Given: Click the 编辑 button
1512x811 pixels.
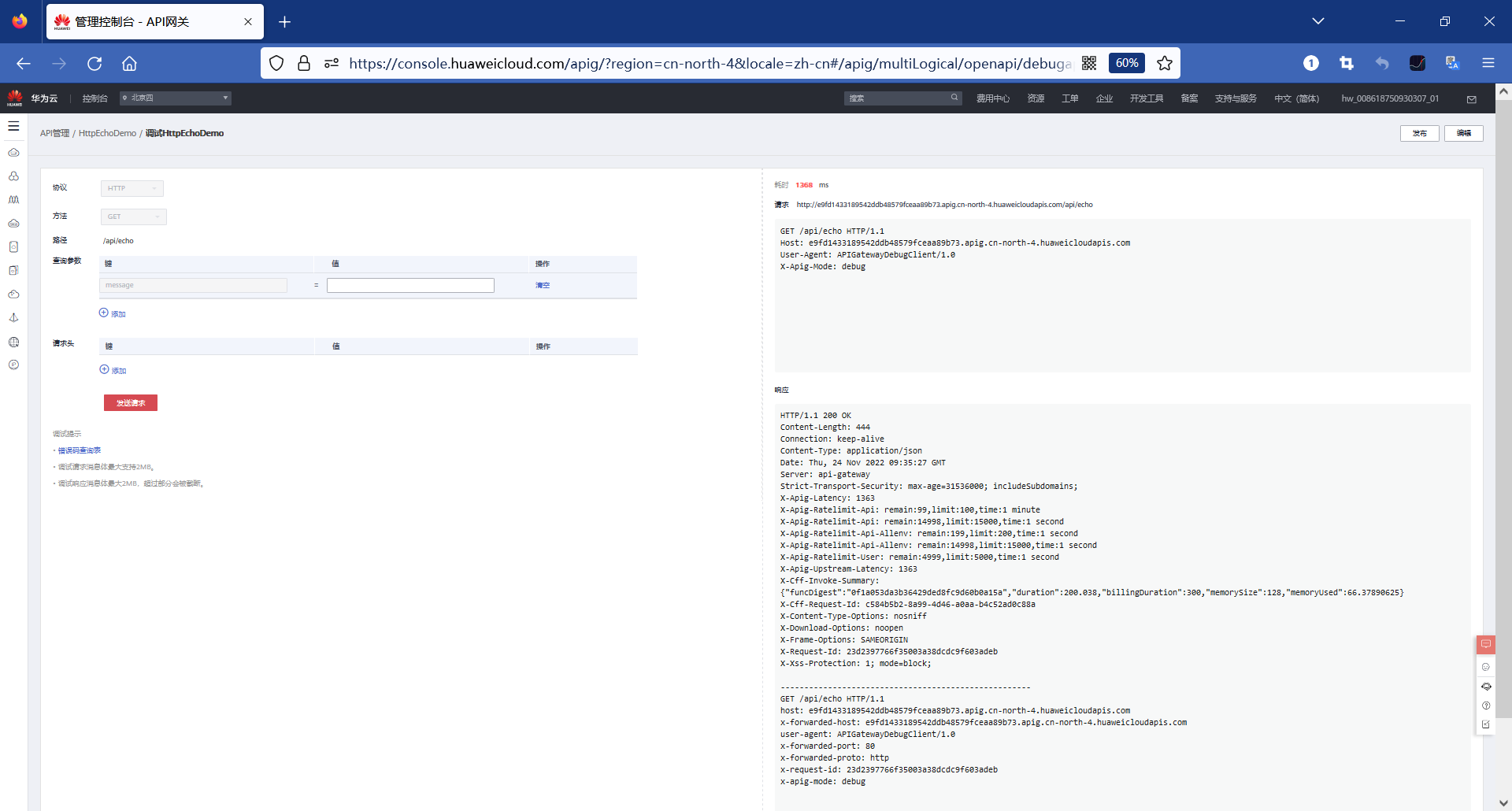Looking at the screenshot, I should 1464,133.
